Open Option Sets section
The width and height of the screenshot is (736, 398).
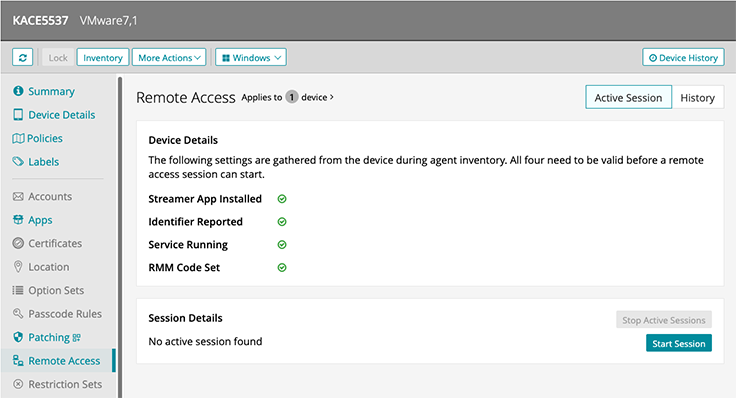(x=56, y=291)
